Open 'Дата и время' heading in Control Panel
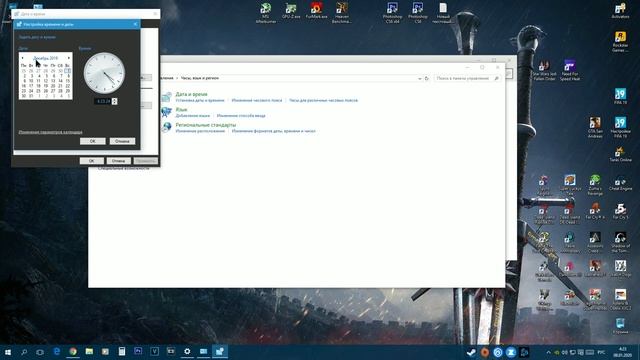The width and height of the screenshot is (640, 360). (x=191, y=94)
